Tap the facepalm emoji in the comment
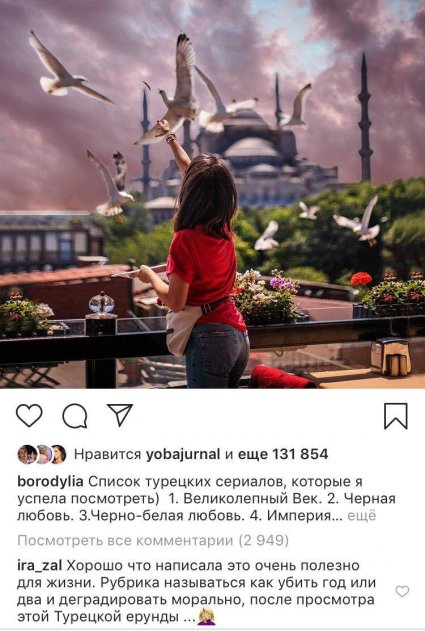 tap(206, 616)
